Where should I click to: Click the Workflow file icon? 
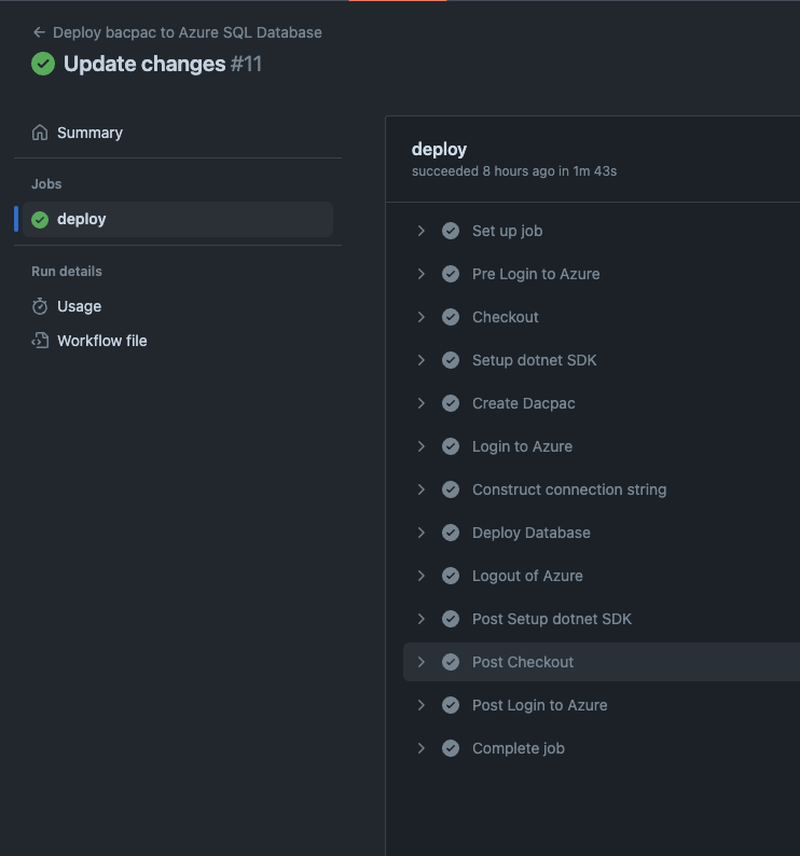pyautogui.click(x=40, y=340)
